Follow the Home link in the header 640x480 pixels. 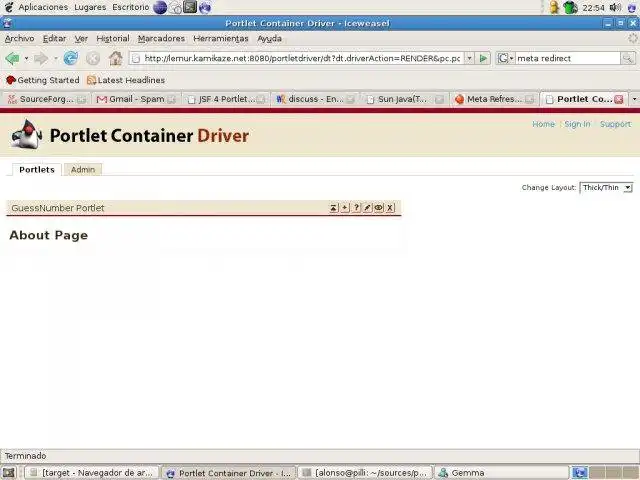[543, 124]
